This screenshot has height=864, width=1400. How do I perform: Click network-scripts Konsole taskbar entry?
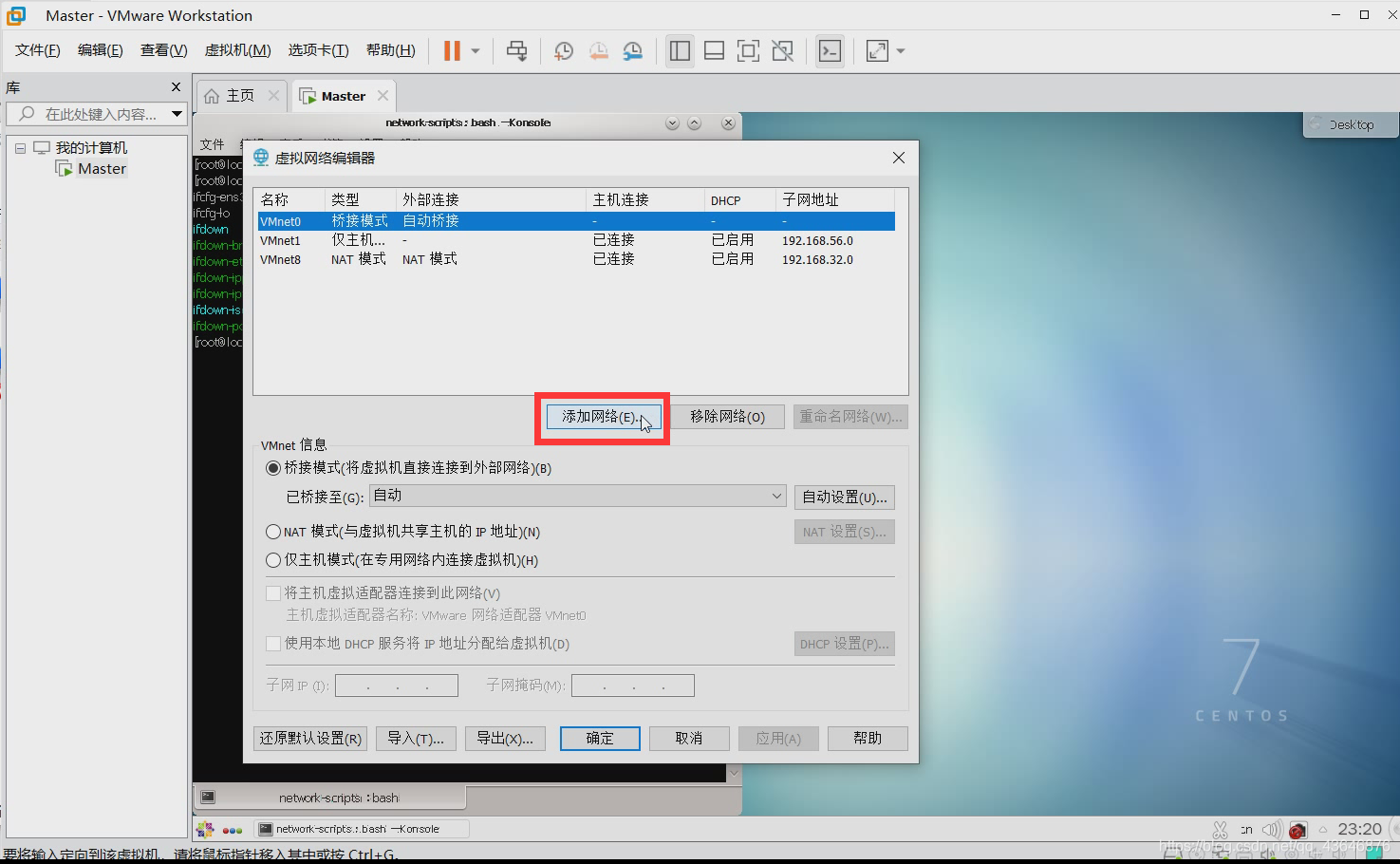click(360, 829)
